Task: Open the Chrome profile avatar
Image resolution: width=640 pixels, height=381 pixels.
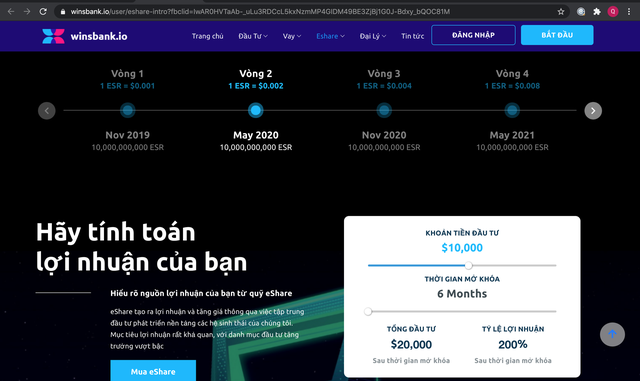Action: [613, 11]
